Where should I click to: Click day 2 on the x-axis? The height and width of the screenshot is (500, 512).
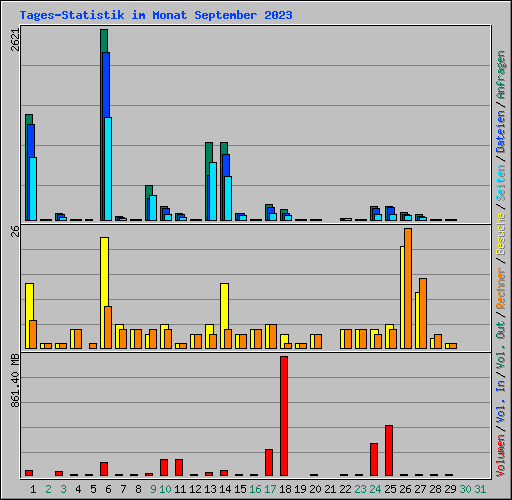point(48,489)
